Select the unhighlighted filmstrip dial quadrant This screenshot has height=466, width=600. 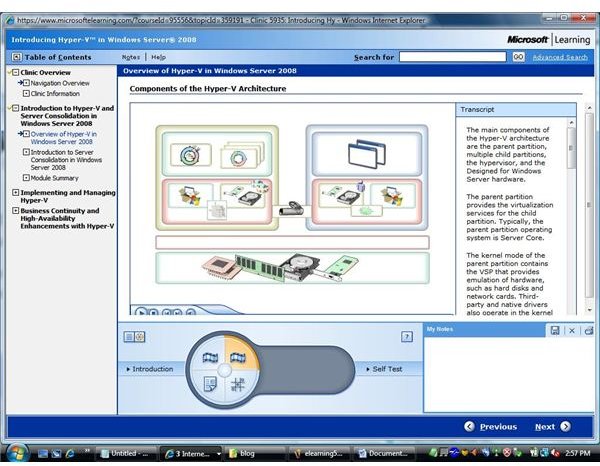210,358
